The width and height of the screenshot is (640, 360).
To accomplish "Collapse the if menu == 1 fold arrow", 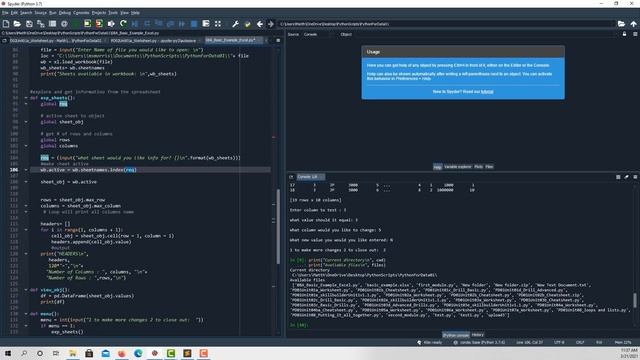I will coord(26,326).
